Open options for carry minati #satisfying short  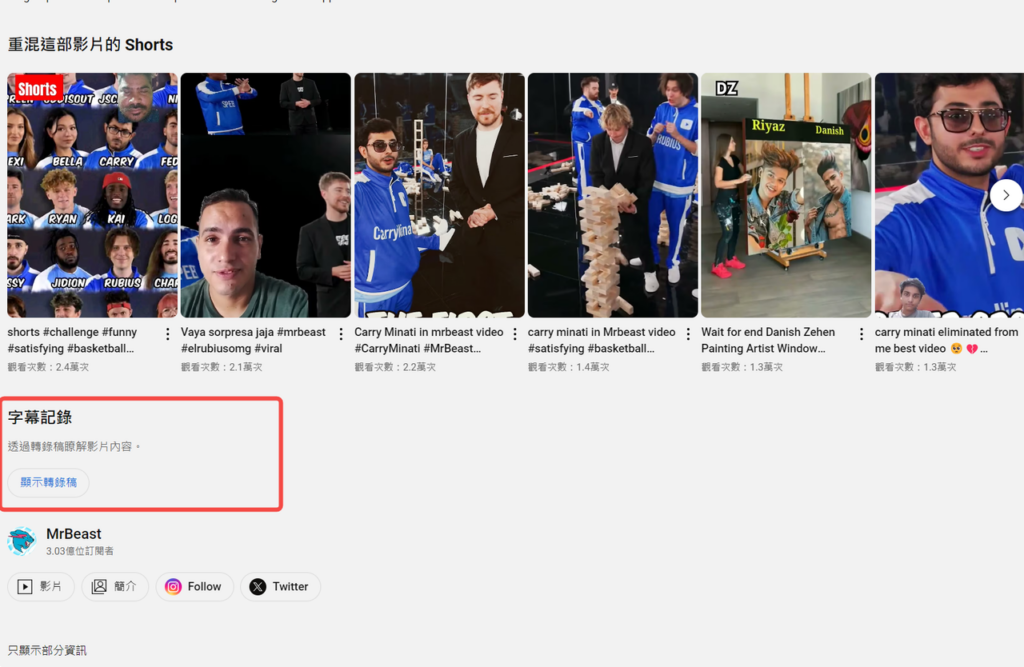[x=688, y=334]
